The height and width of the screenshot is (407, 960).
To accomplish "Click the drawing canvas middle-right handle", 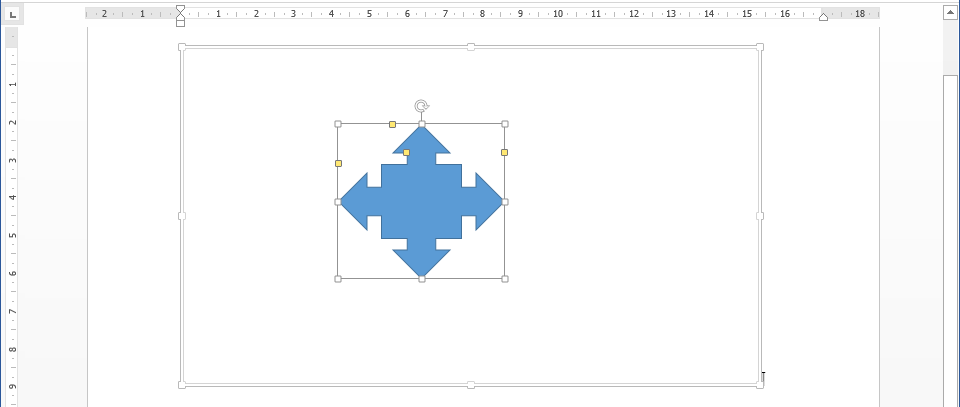I will click(760, 216).
